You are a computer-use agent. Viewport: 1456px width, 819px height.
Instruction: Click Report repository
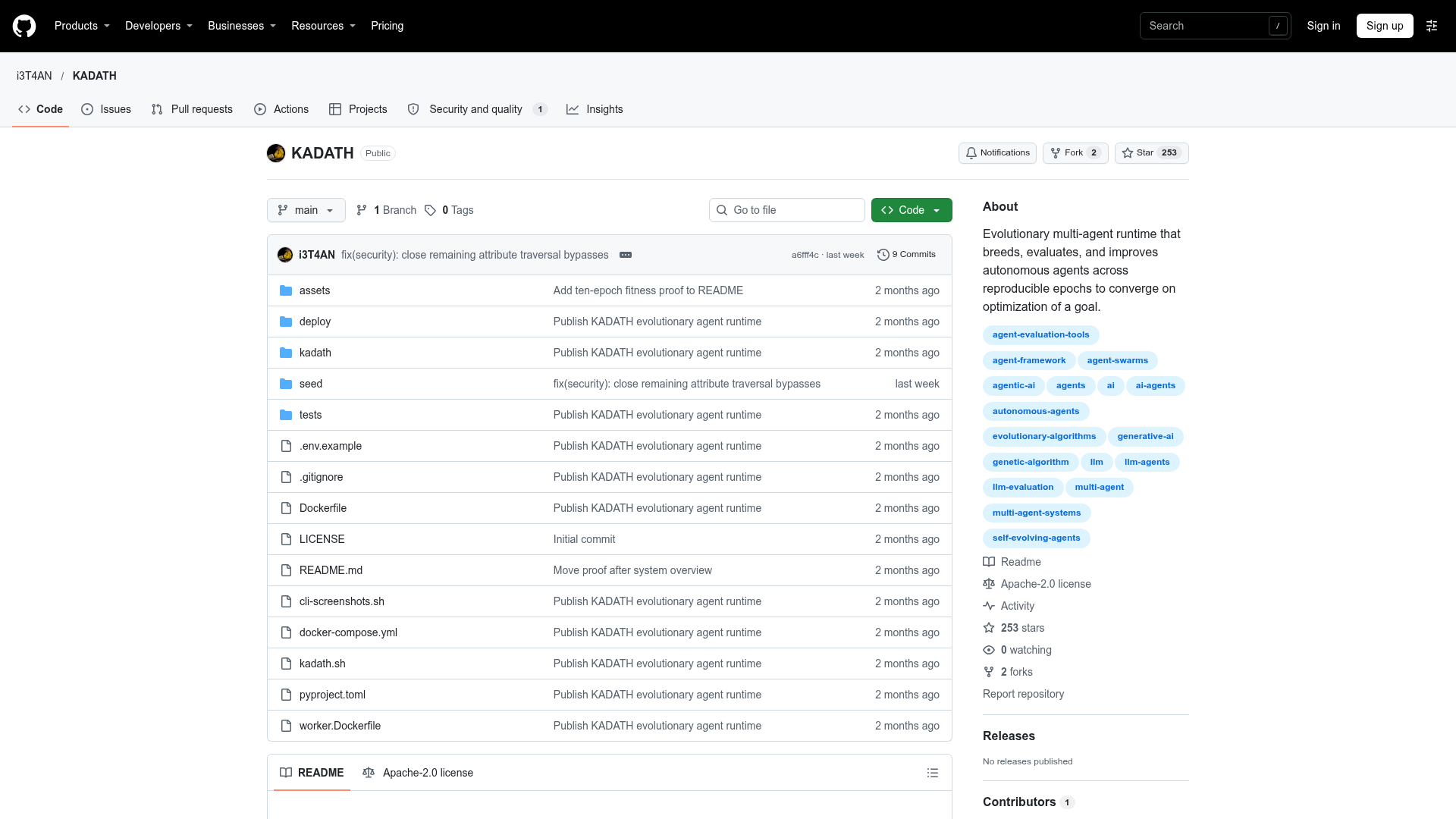[x=1023, y=694]
